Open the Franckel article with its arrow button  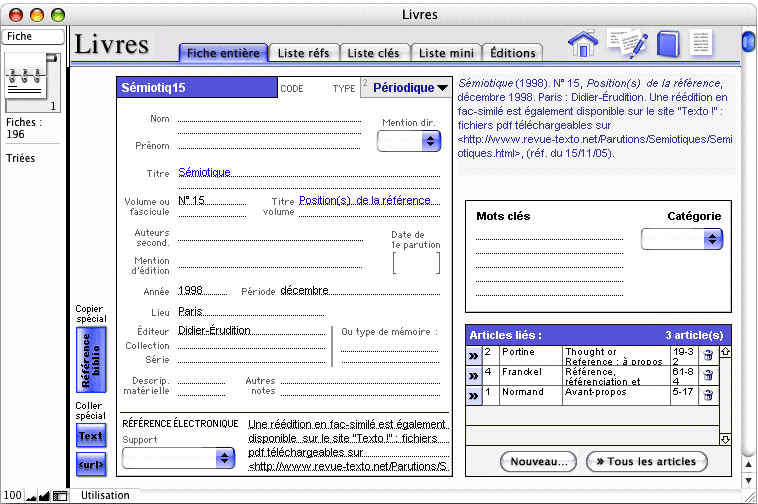pyautogui.click(x=473, y=375)
